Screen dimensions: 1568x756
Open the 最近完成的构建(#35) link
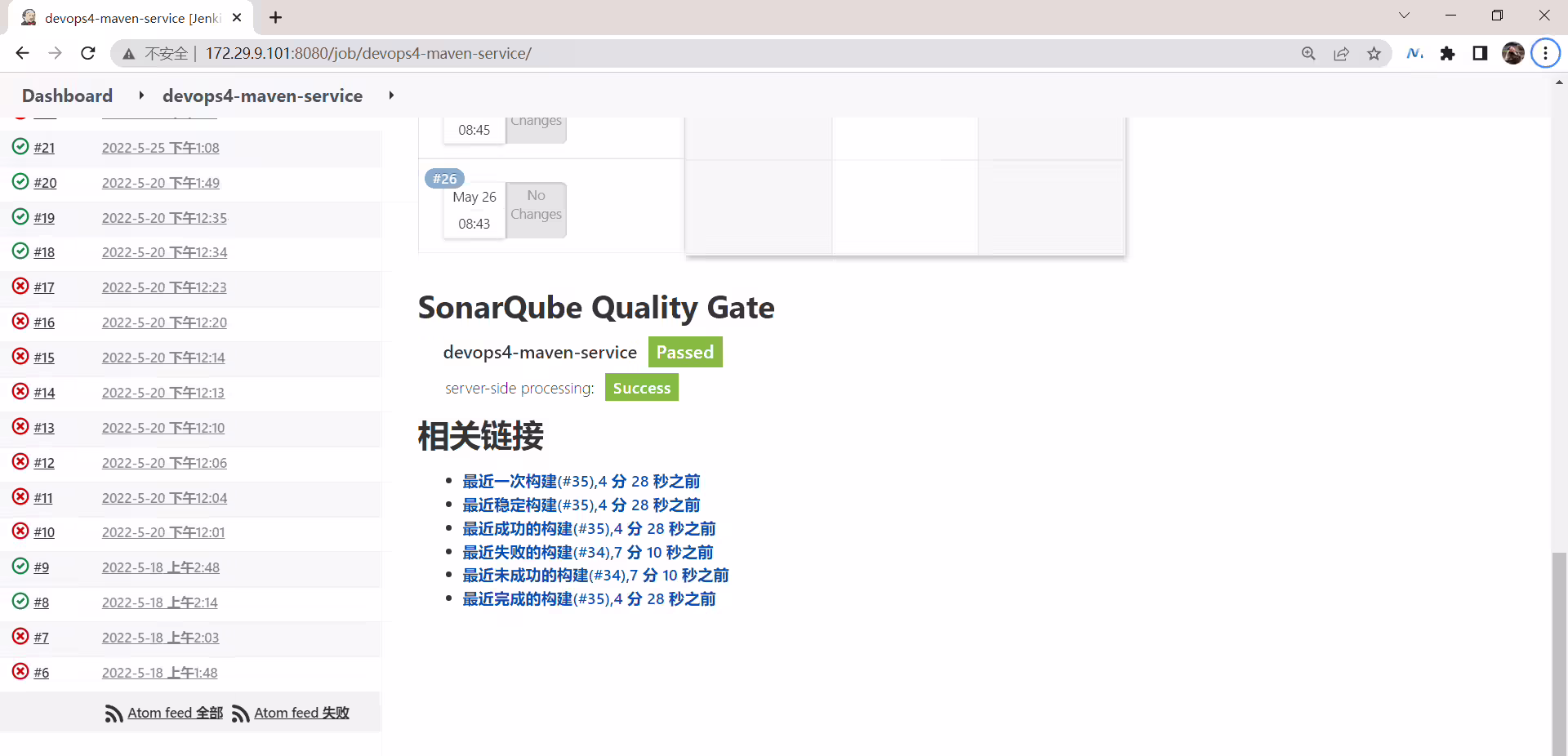coord(589,599)
